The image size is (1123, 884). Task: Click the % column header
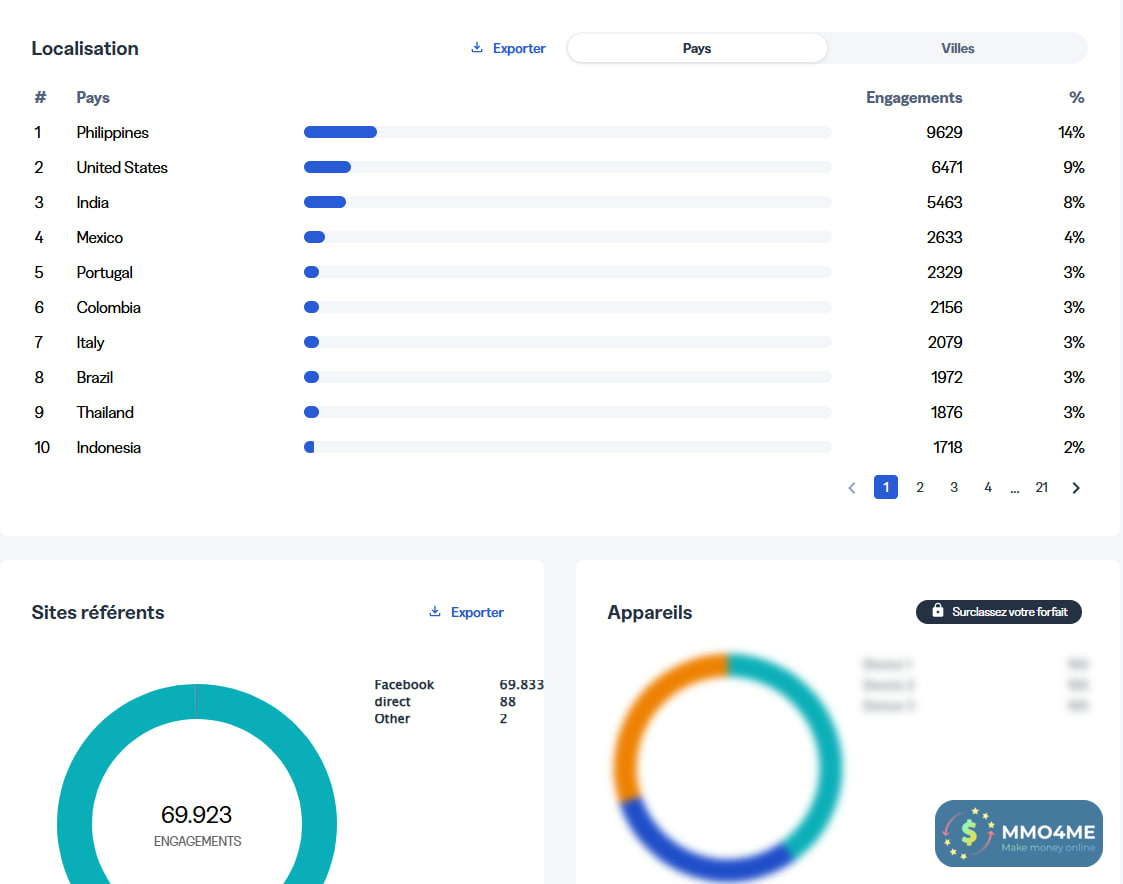coord(1076,97)
